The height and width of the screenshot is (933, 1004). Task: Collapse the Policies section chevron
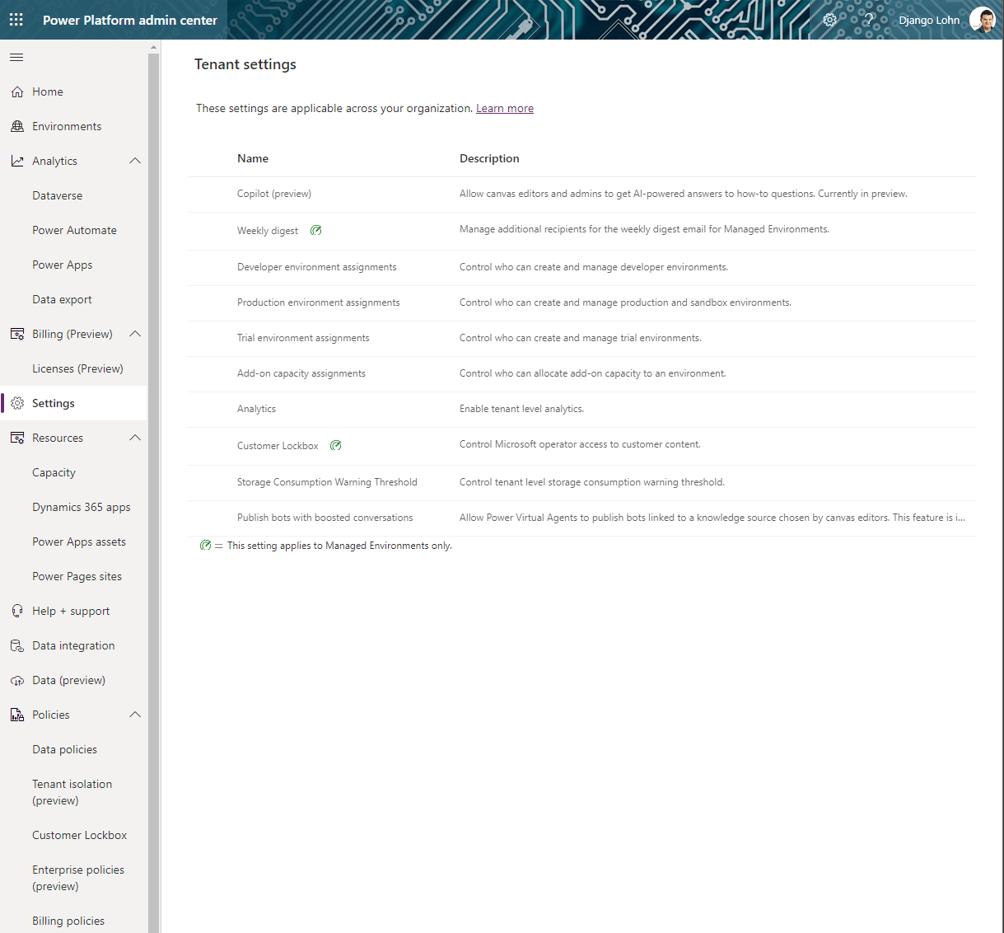135,715
